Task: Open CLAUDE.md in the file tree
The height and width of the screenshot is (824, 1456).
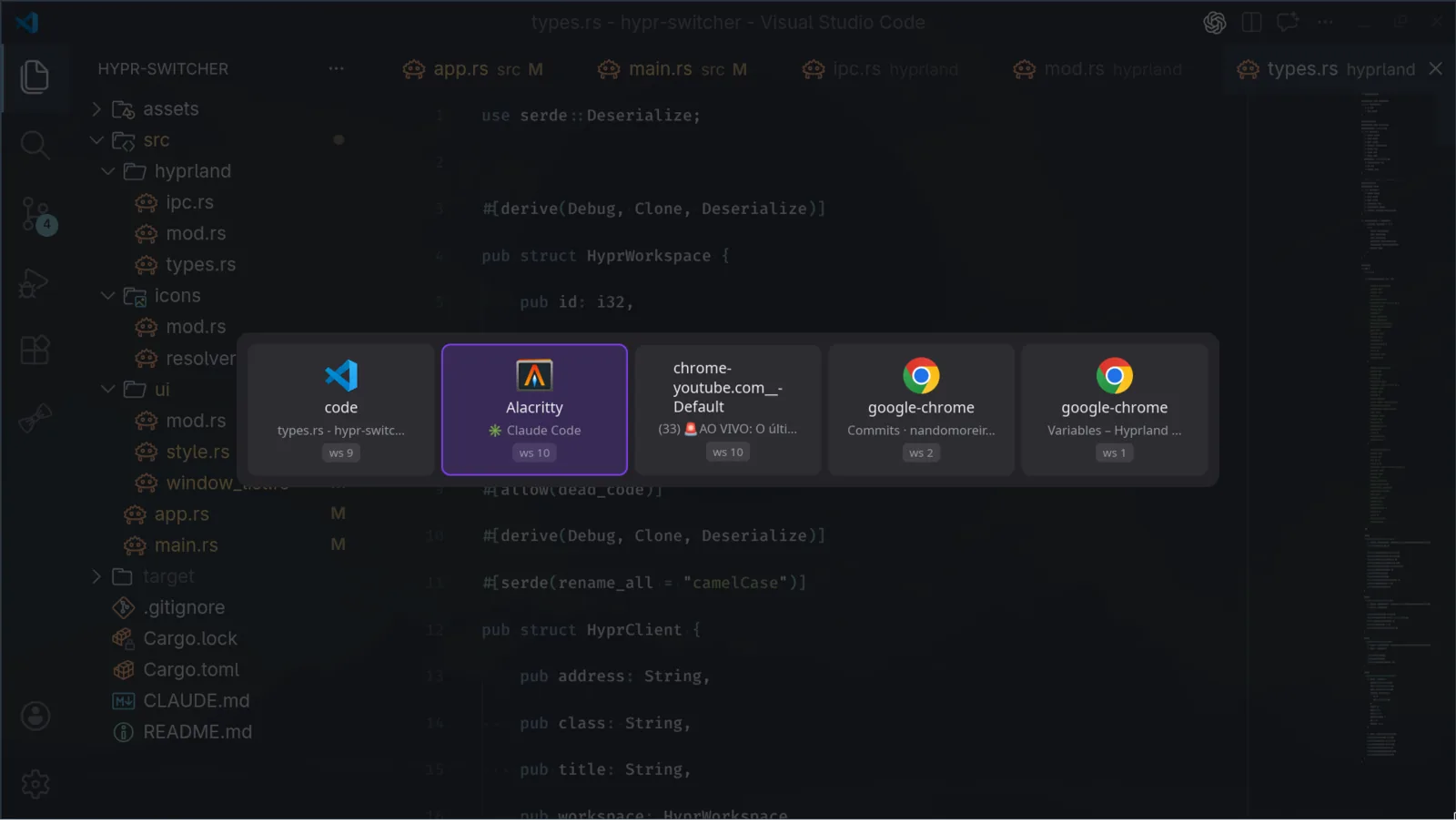Action: (196, 701)
